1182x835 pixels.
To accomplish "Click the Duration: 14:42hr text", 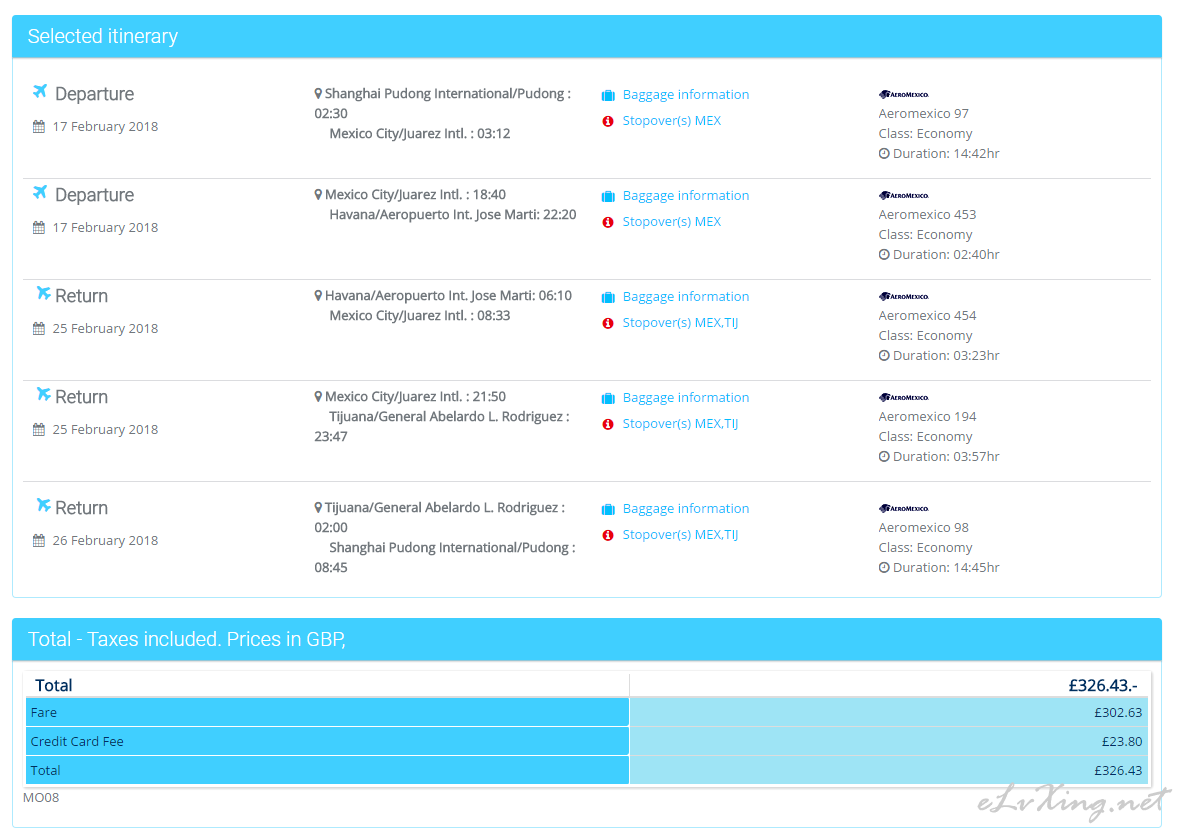I will [946, 154].
